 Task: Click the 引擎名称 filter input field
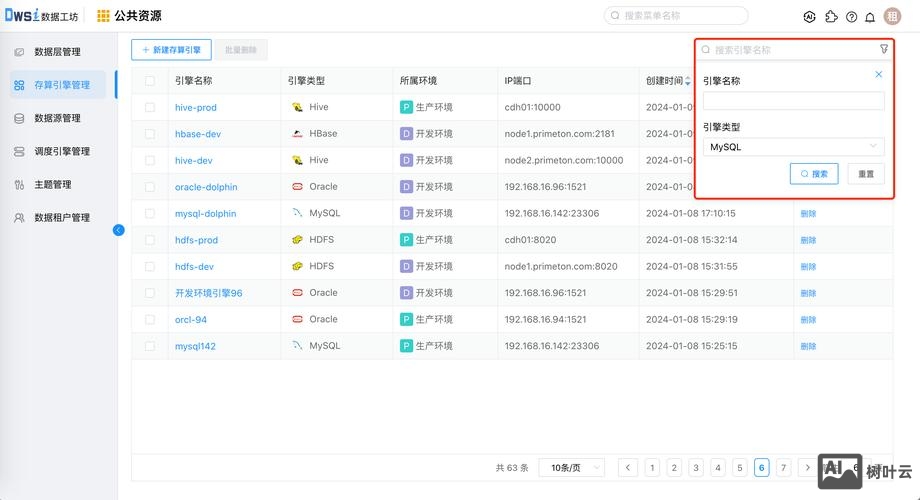(793, 101)
